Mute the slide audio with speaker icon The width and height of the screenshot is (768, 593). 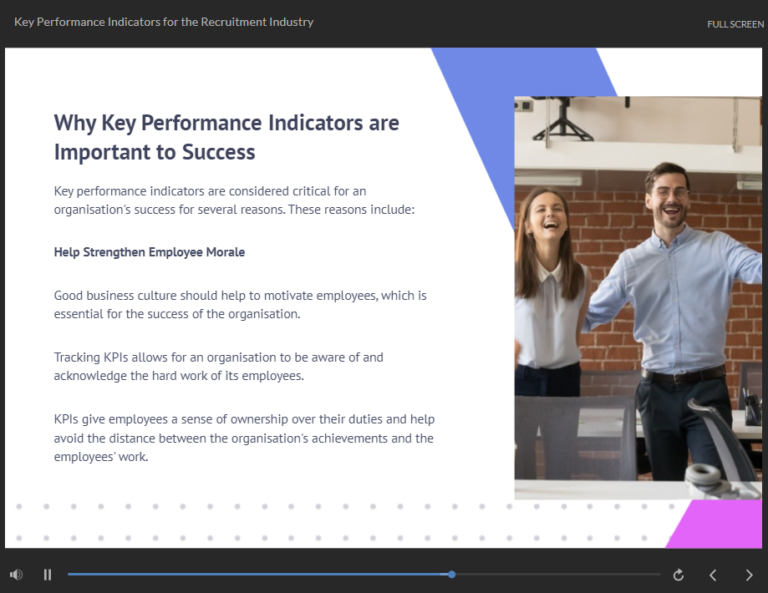(16, 574)
